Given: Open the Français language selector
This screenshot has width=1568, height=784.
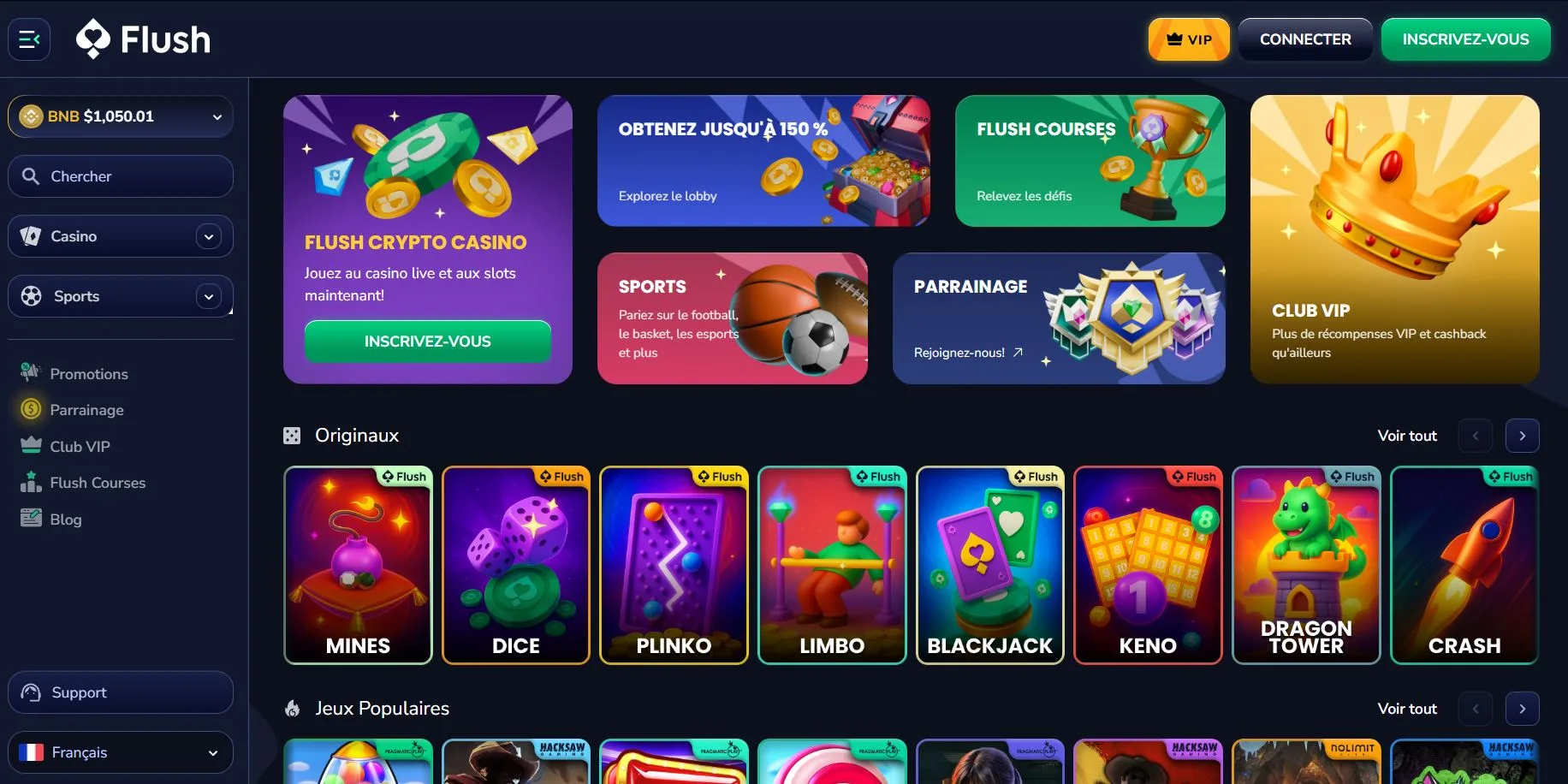Looking at the screenshot, I should tap(121, 752).
